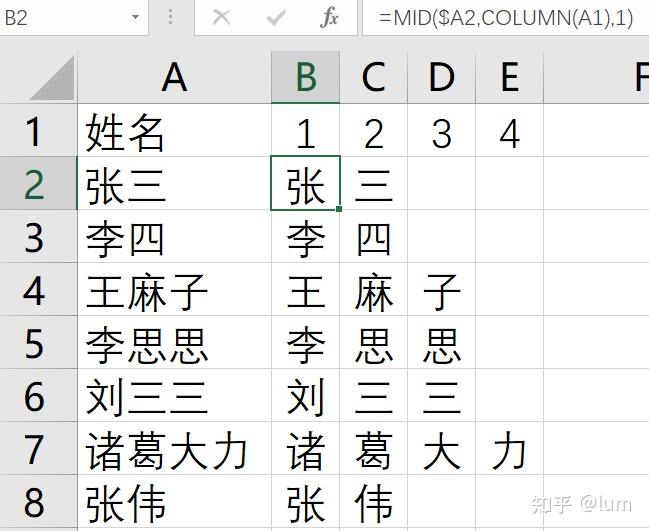The height and width of the screenshot is (531, 649).
Task: Click cell A8 containing 张伟
Action: (x=174, y=501)
